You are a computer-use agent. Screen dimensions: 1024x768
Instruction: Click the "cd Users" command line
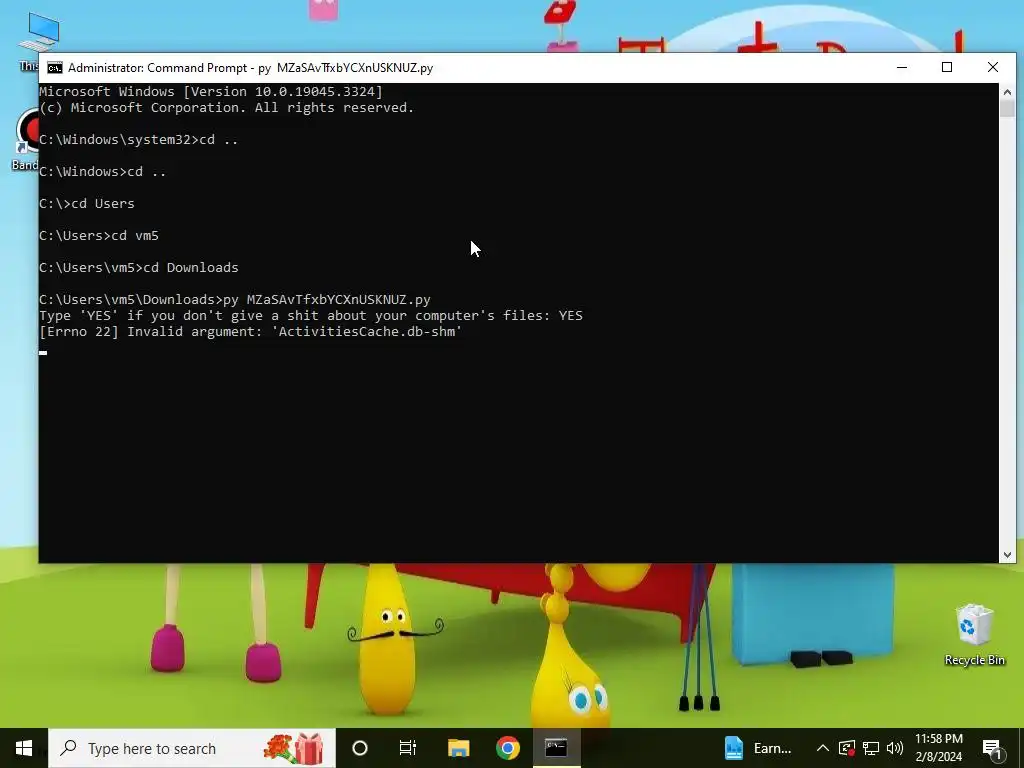(87, 204)
